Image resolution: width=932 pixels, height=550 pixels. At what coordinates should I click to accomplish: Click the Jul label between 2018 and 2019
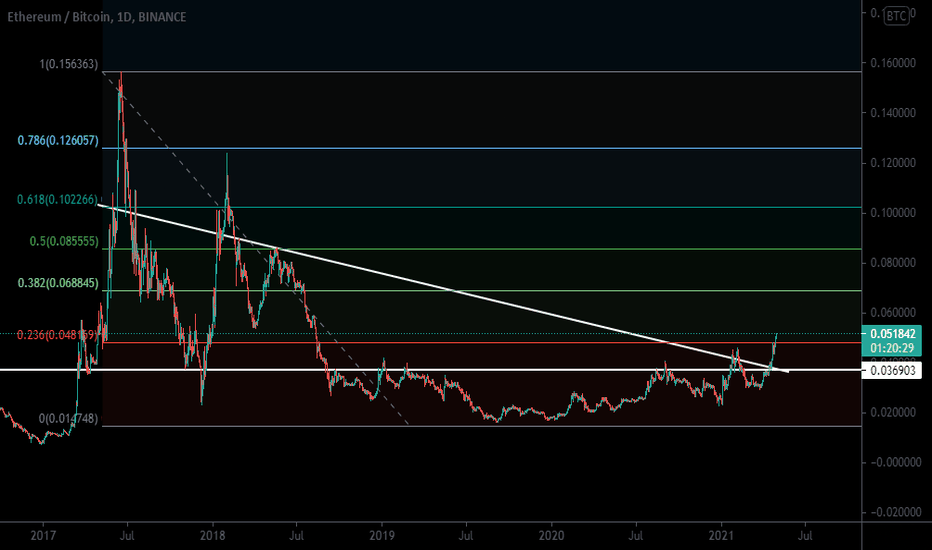coord(296,536)
